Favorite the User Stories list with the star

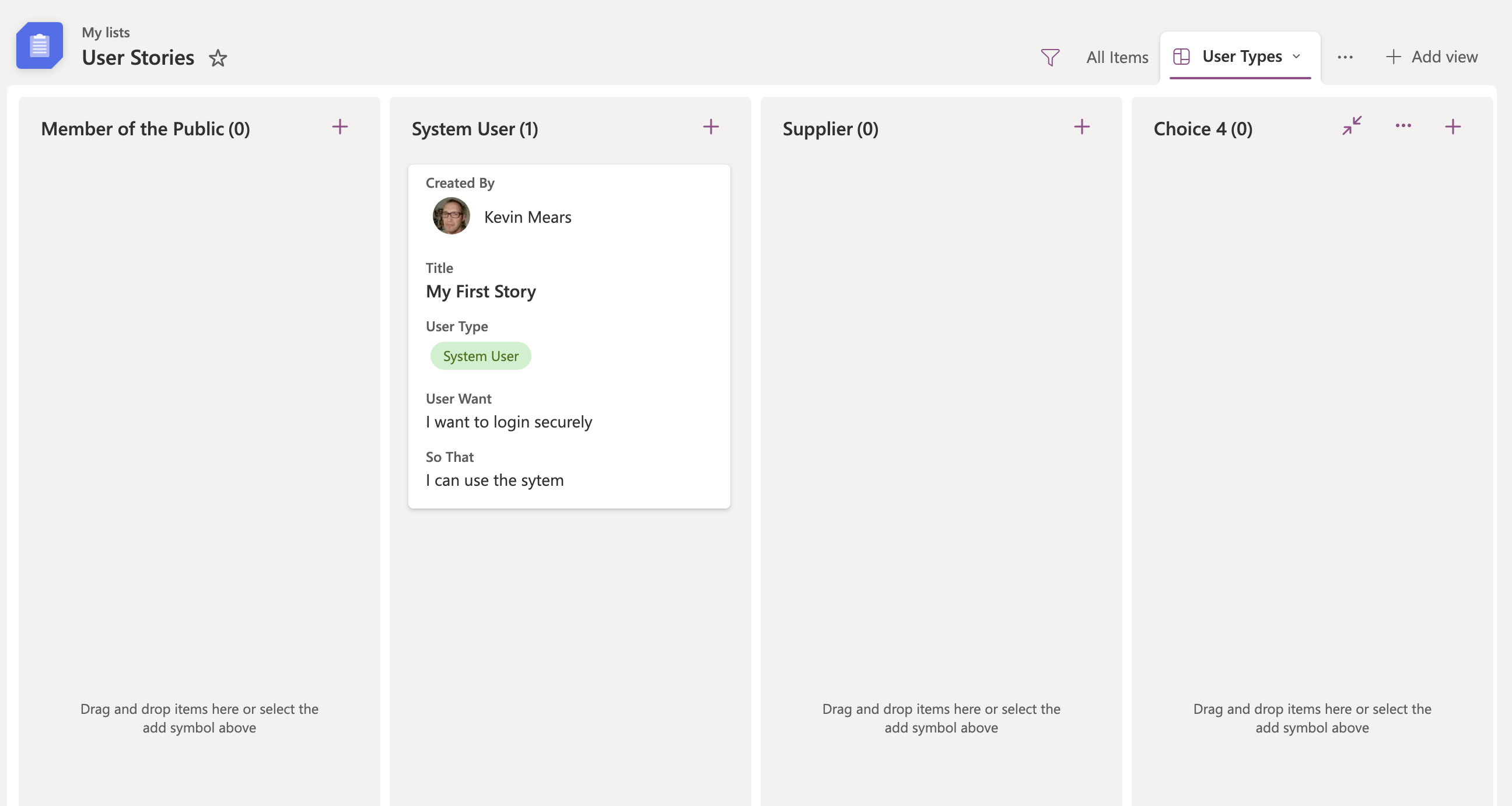(218, 58)
